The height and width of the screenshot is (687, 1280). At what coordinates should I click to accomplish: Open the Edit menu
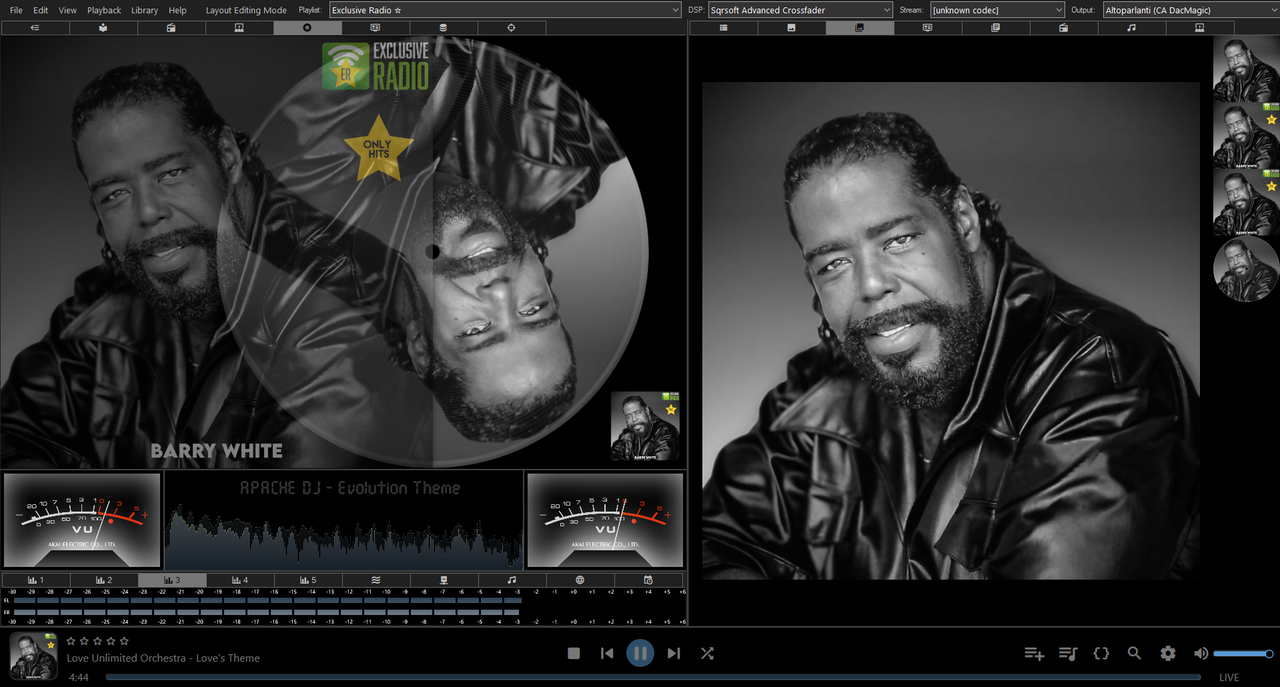click(x=41, y=10)
